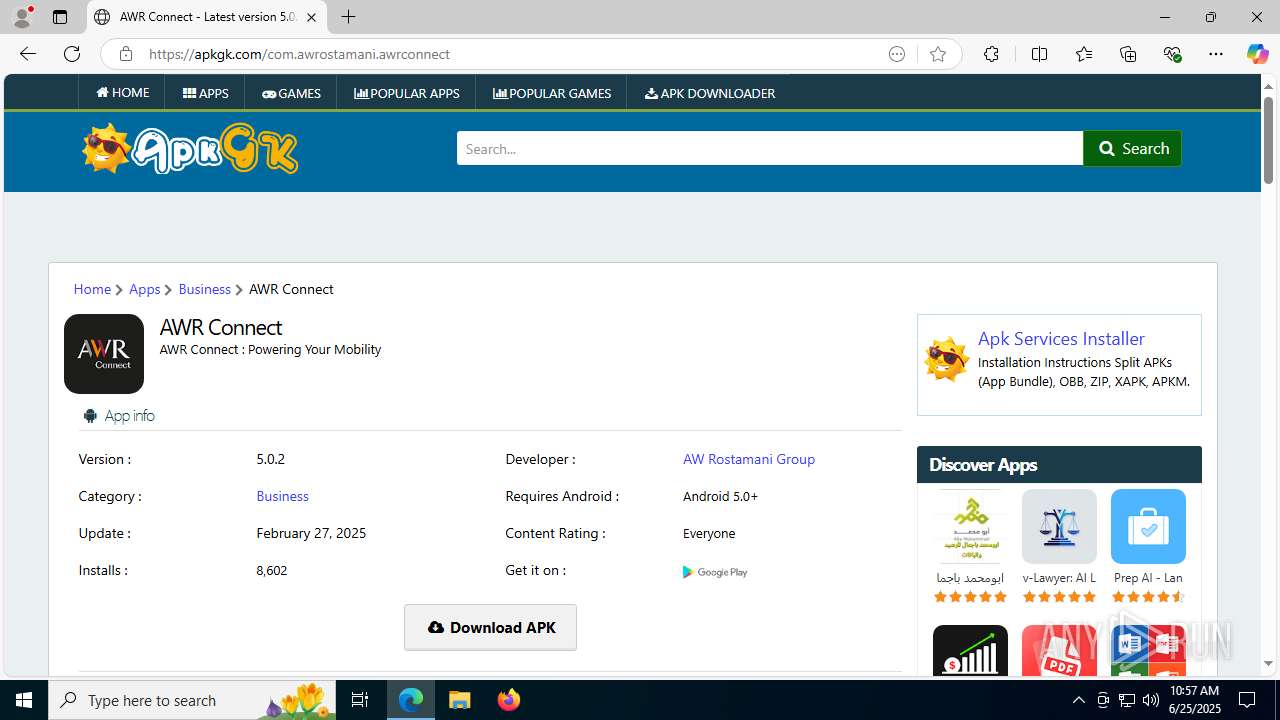The width and height of the screenshot is (1280, 720).
Task: Open browser Extensions puzzle icon
Action: pyautogui.click(x=991, y=54)
